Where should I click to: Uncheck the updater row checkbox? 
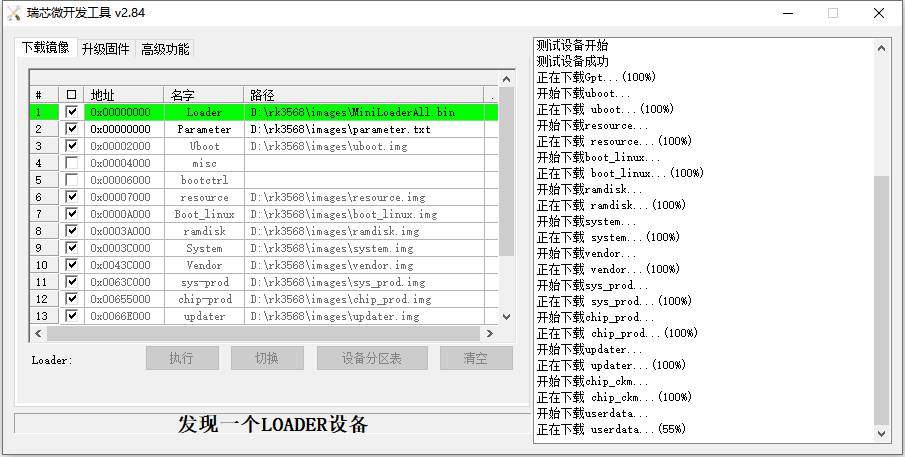pos(72,316)
